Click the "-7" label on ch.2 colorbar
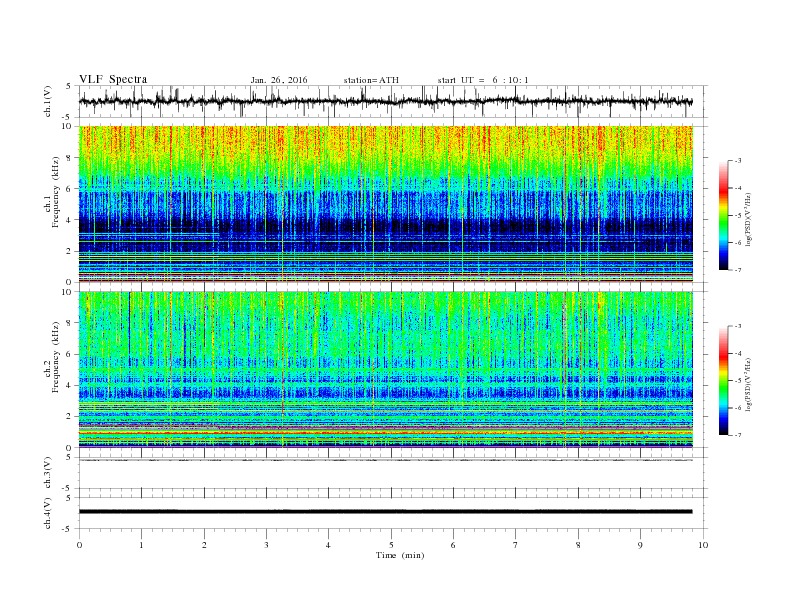This screenshot has width=792, height=612. 738,435
